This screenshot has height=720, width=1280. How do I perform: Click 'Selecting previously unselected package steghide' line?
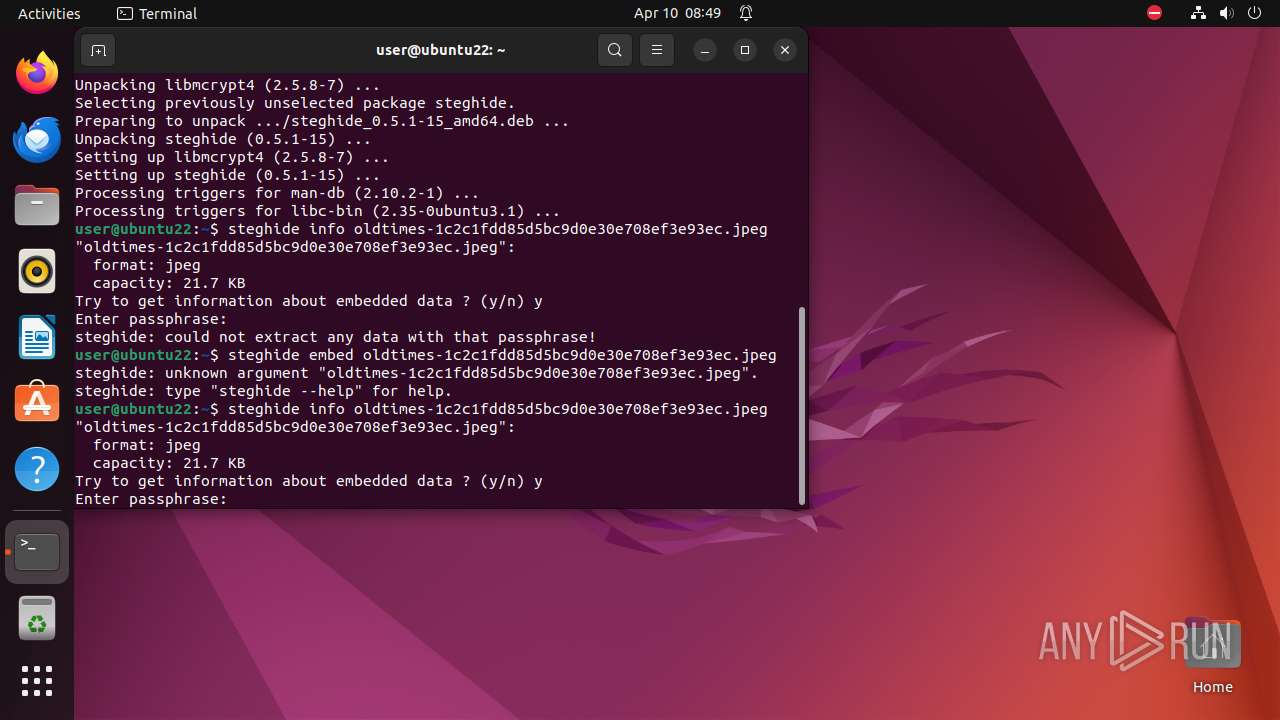pos(295,103)
